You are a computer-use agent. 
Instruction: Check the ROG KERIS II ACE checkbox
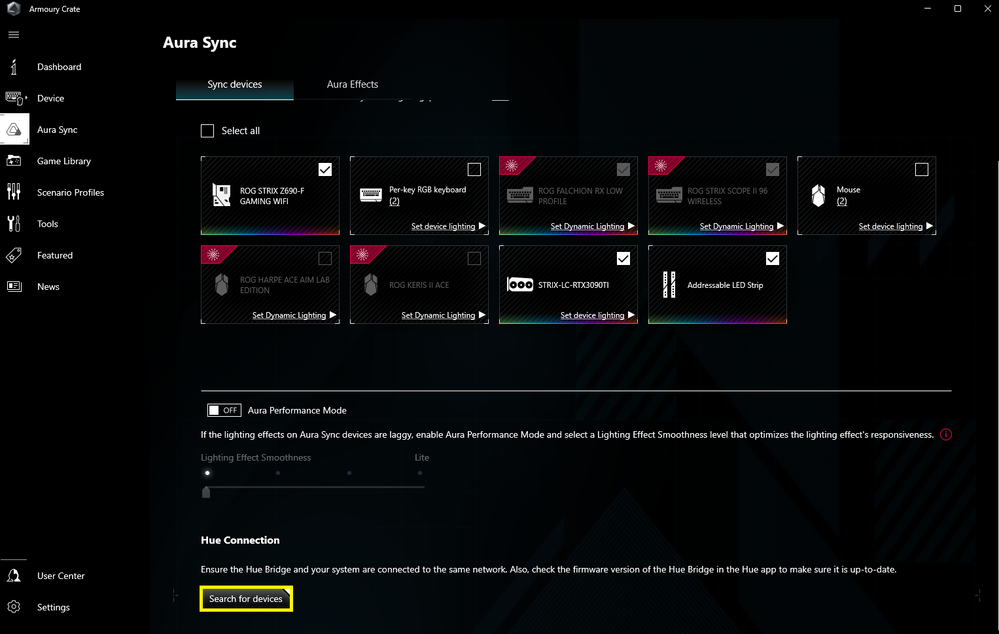(x=474, y=258)
